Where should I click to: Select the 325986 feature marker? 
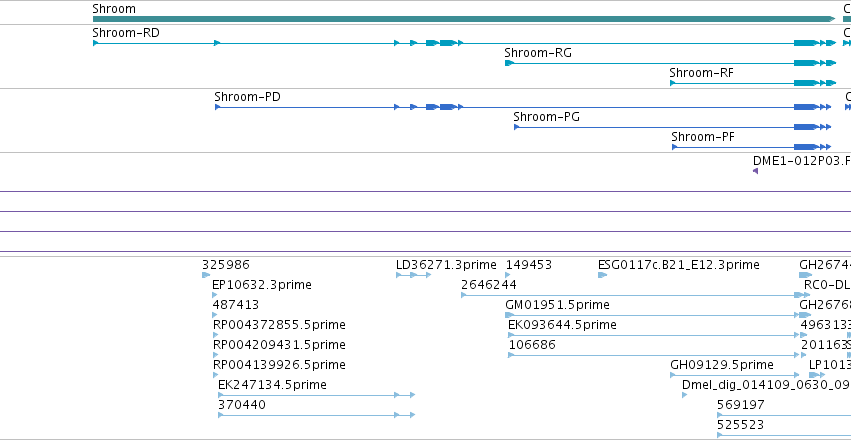(x=206, y=275)
